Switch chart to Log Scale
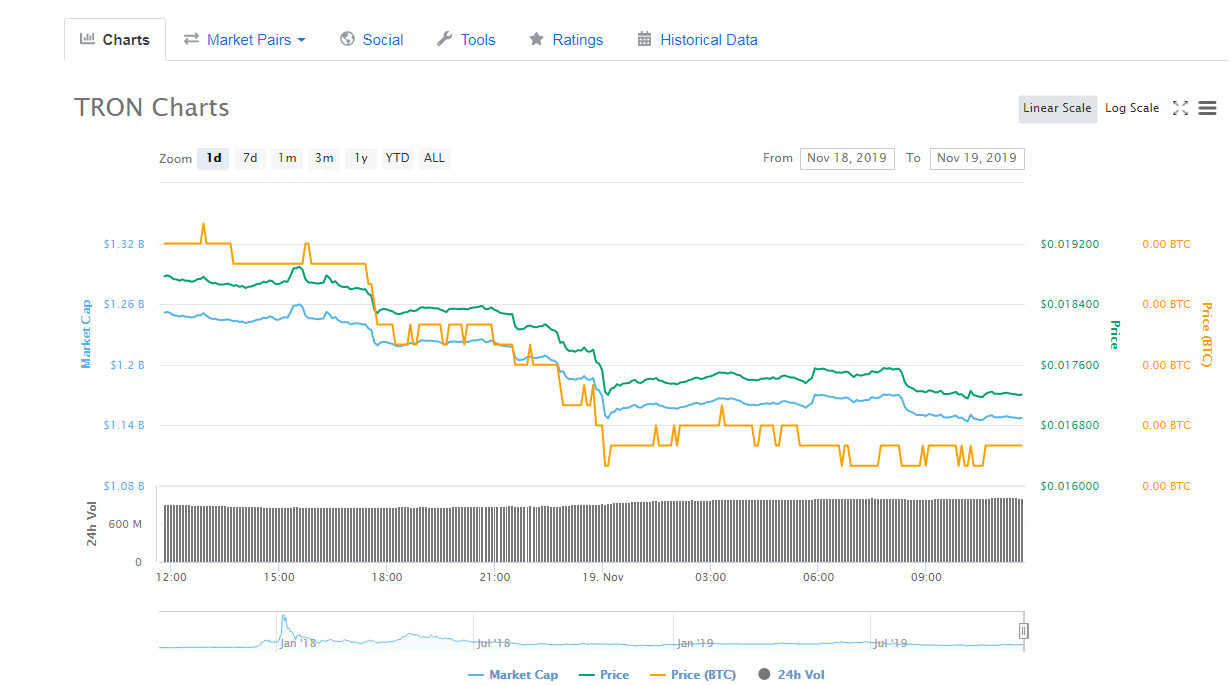The height and width of the screenshot is (685, 1231). point(1132,108)
